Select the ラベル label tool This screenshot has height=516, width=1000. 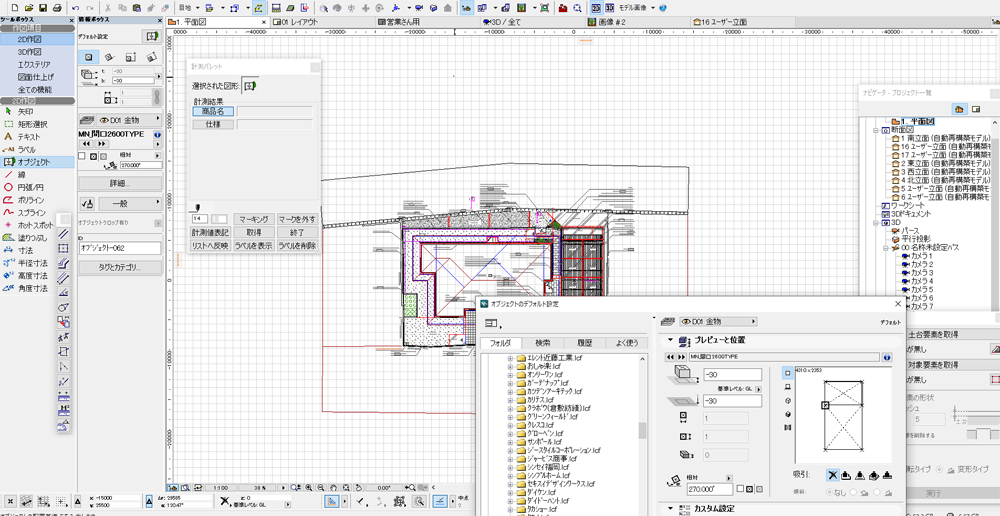click(x=38, y=149)
